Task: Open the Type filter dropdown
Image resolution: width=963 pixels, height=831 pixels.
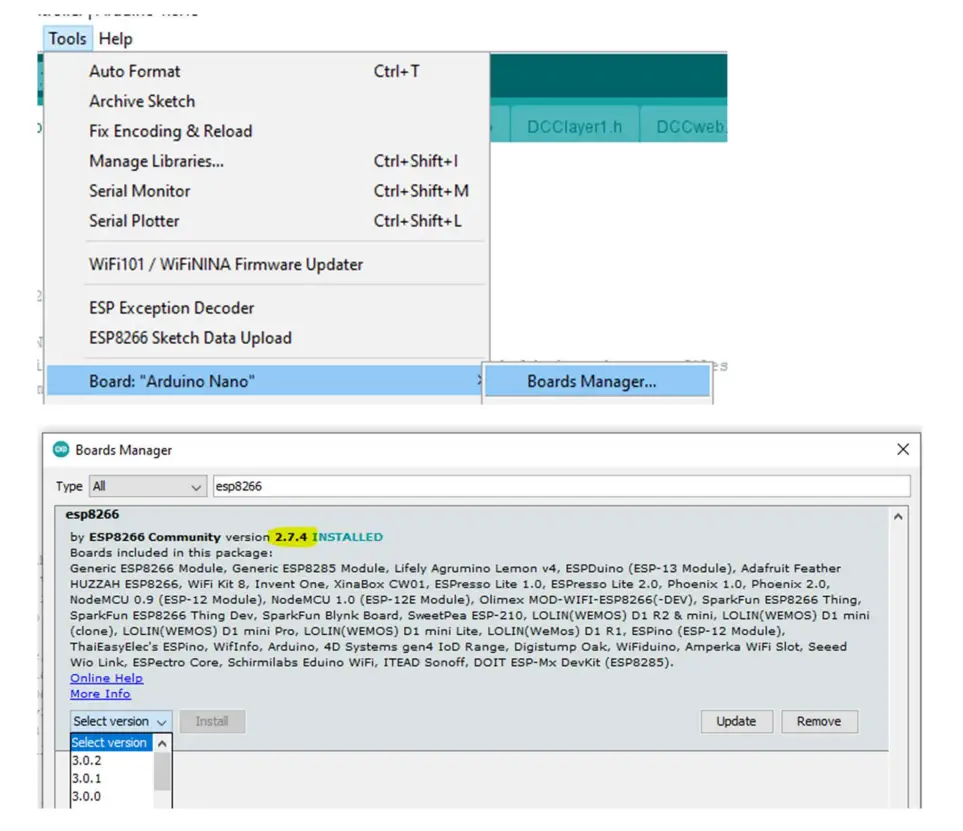Action: click(x=147, y=486)
